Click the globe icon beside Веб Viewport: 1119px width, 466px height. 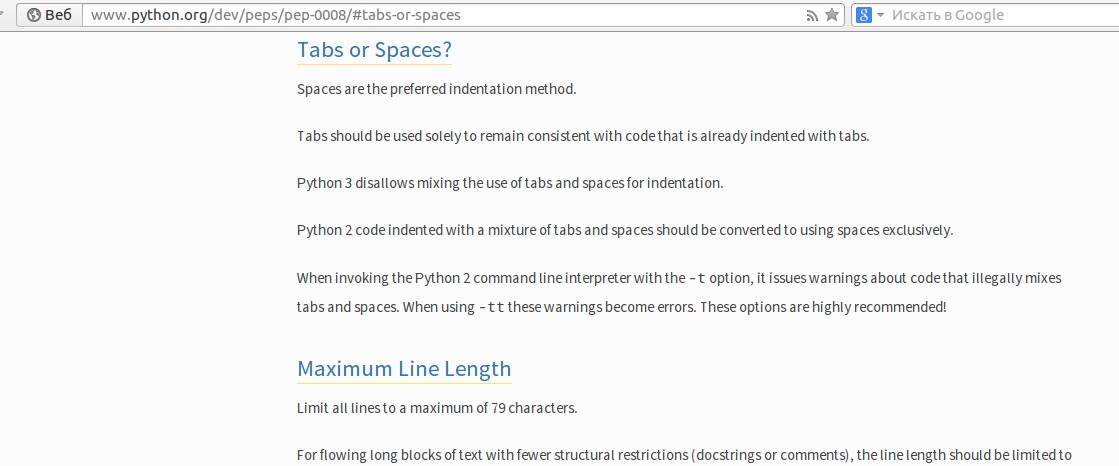(33, 15)
